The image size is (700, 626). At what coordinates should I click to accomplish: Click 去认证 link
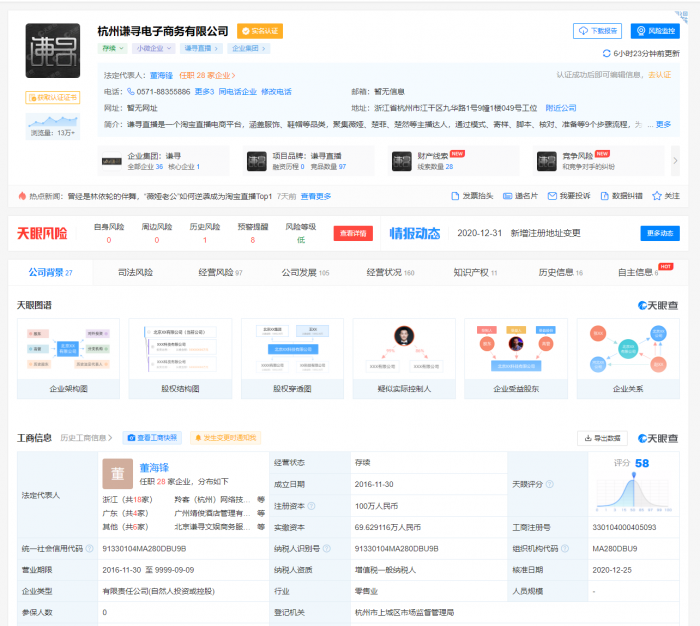[659, 75]
